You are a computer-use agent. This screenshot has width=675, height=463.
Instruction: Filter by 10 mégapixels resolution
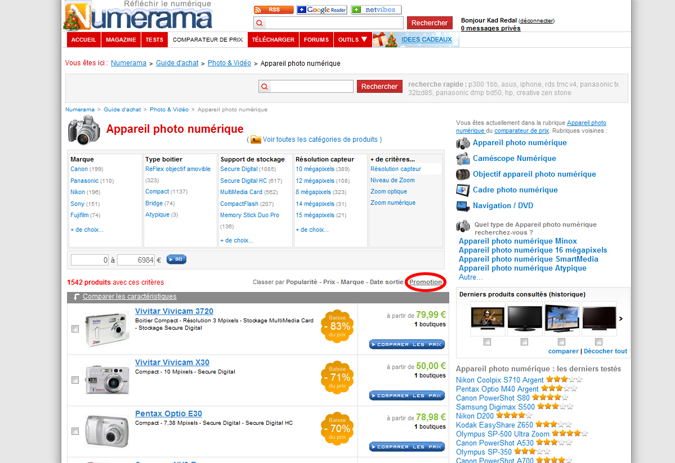315,169
